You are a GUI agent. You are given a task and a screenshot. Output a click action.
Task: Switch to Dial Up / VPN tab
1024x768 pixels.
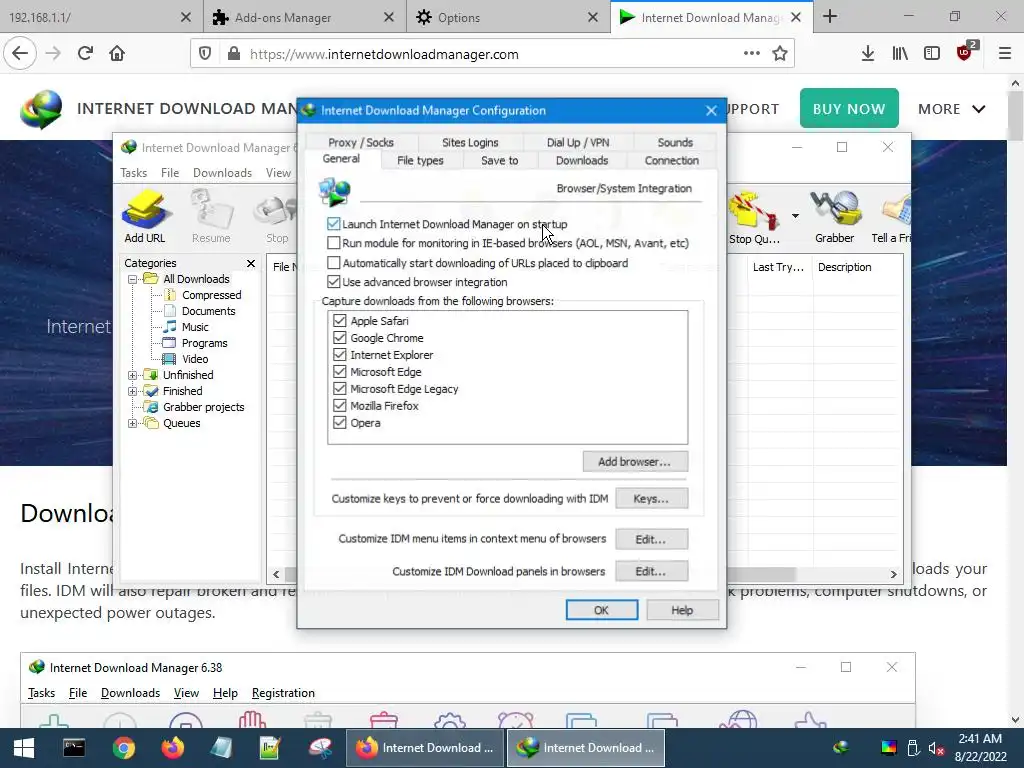pos(578,142)
